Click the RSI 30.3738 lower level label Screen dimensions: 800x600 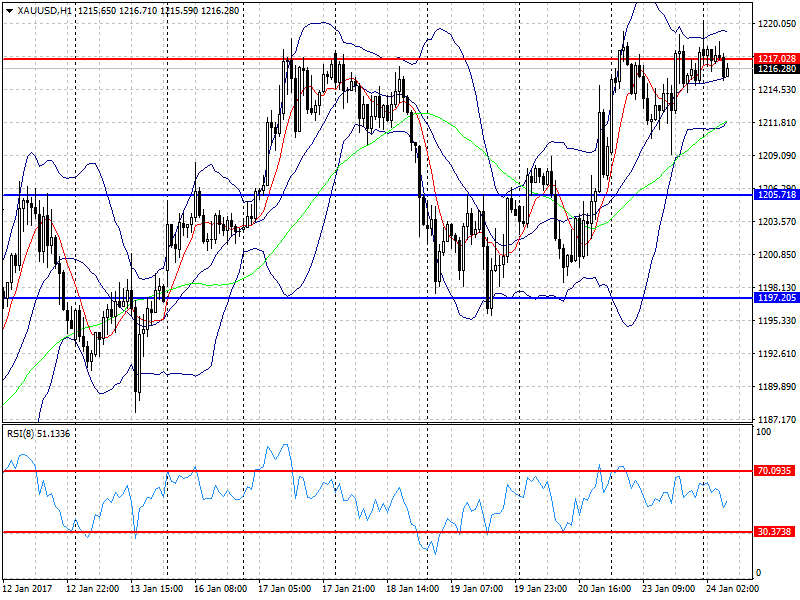(x=774, y=532)
